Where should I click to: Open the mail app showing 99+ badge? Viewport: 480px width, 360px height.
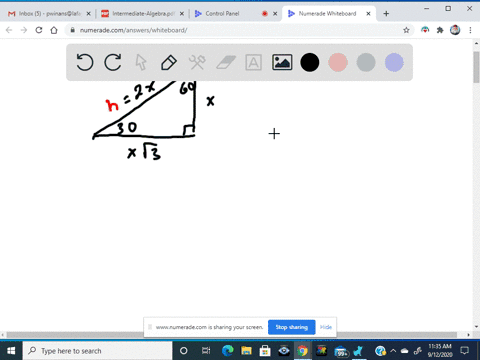click(340, 351)
